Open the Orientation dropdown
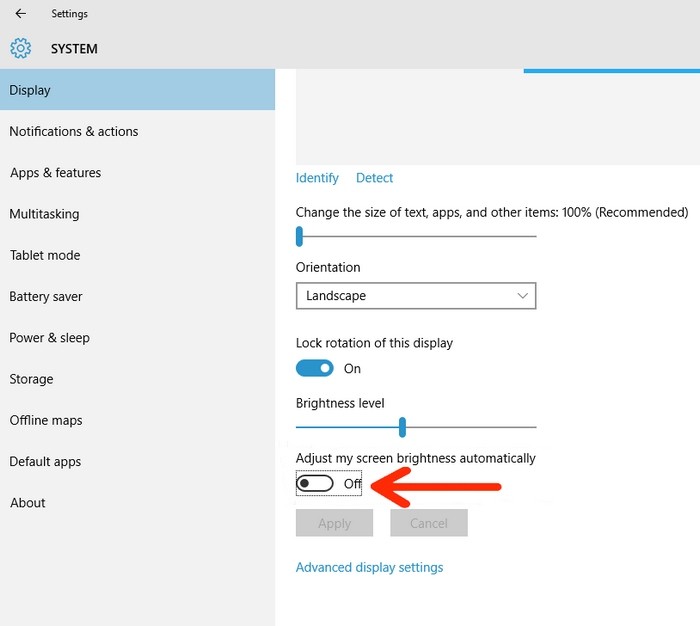The image size is (700, 626). point(416,296)
